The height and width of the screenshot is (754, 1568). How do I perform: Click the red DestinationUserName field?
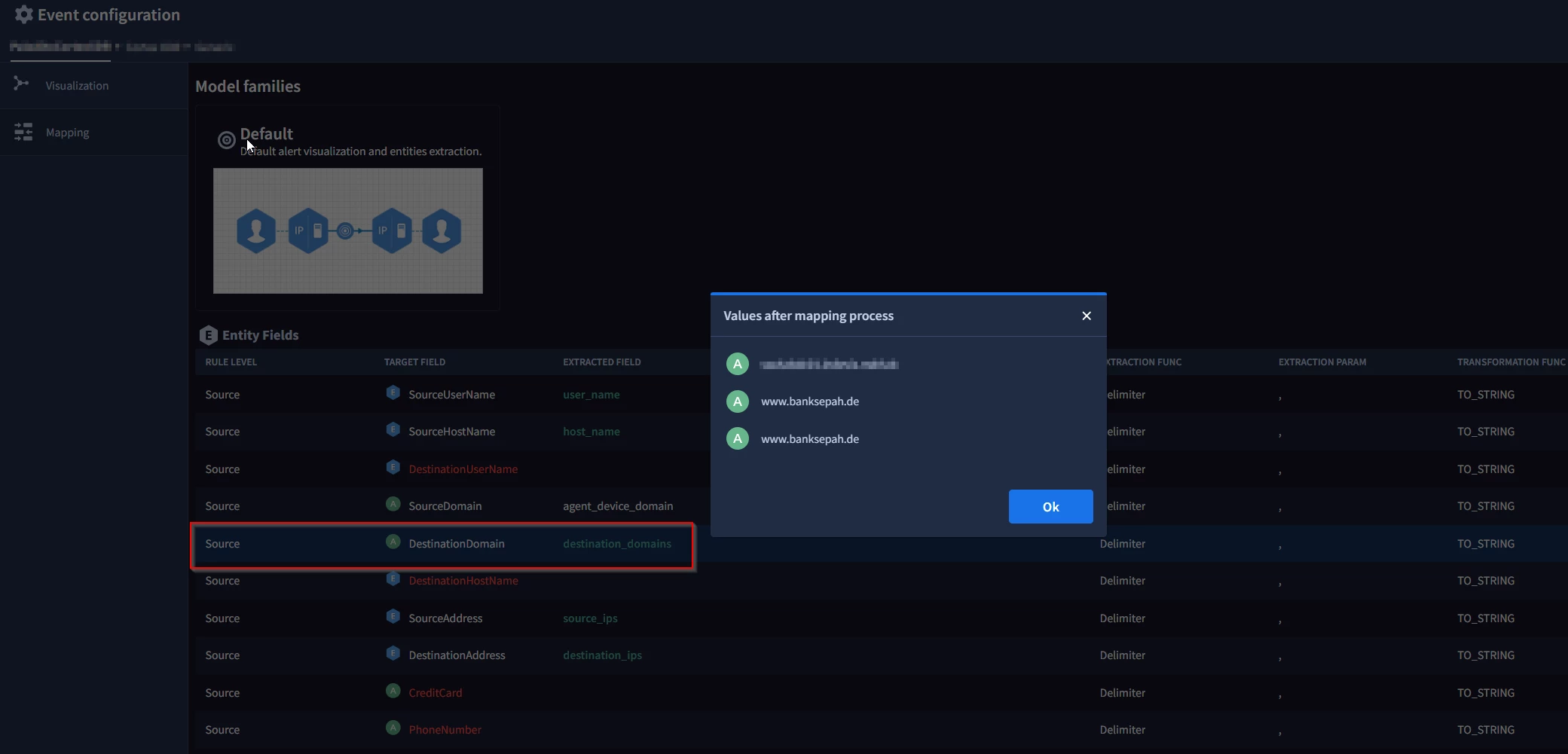click(463, 469)
